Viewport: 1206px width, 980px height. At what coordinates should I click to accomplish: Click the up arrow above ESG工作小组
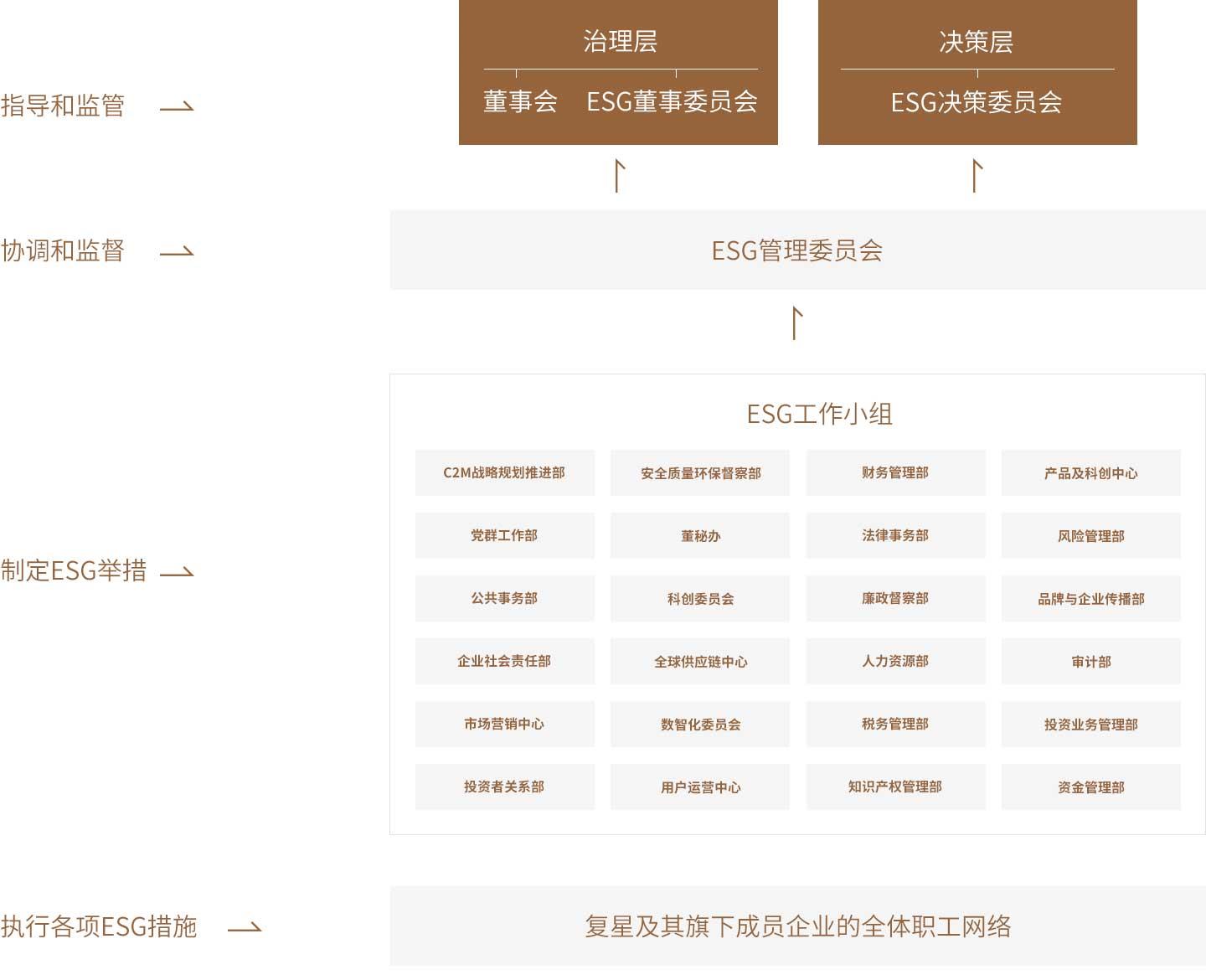[796, 323]
